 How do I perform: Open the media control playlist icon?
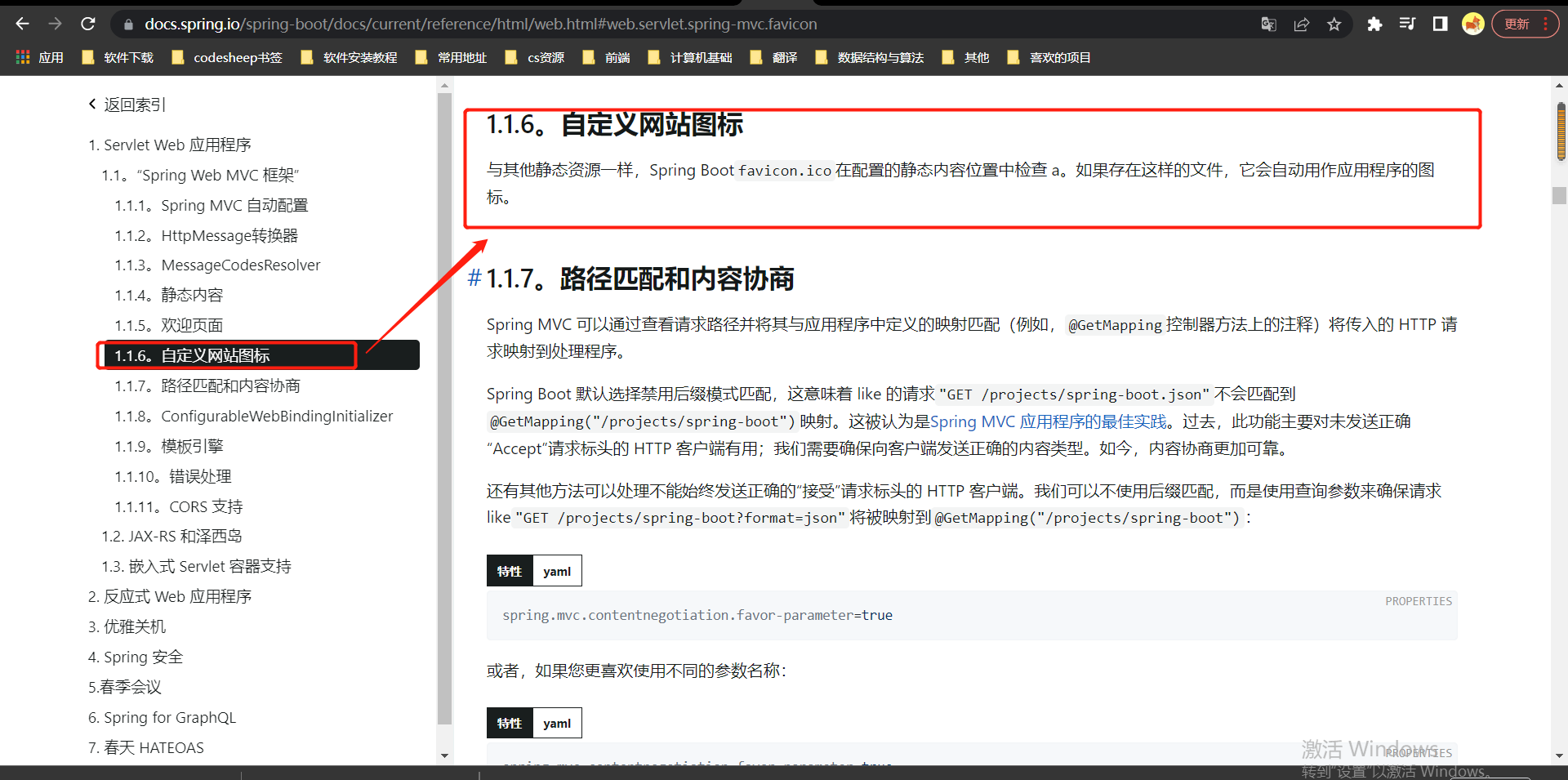[x=1407, y=24]
